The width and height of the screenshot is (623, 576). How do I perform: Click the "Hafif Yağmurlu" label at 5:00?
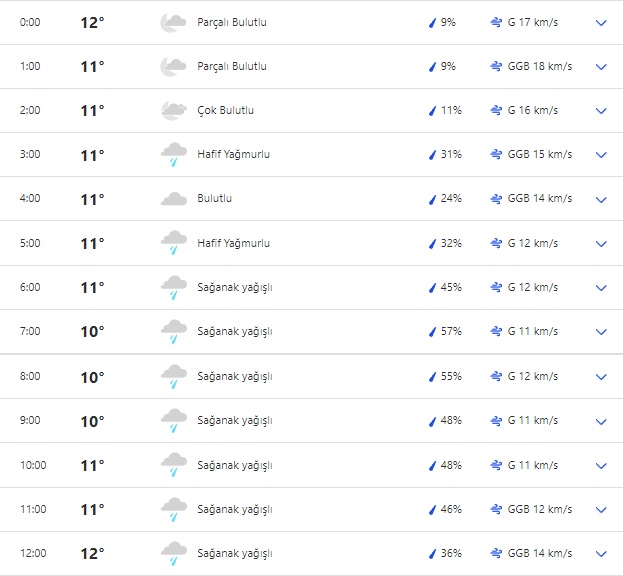pyautogui.click(x=233, y=243)
